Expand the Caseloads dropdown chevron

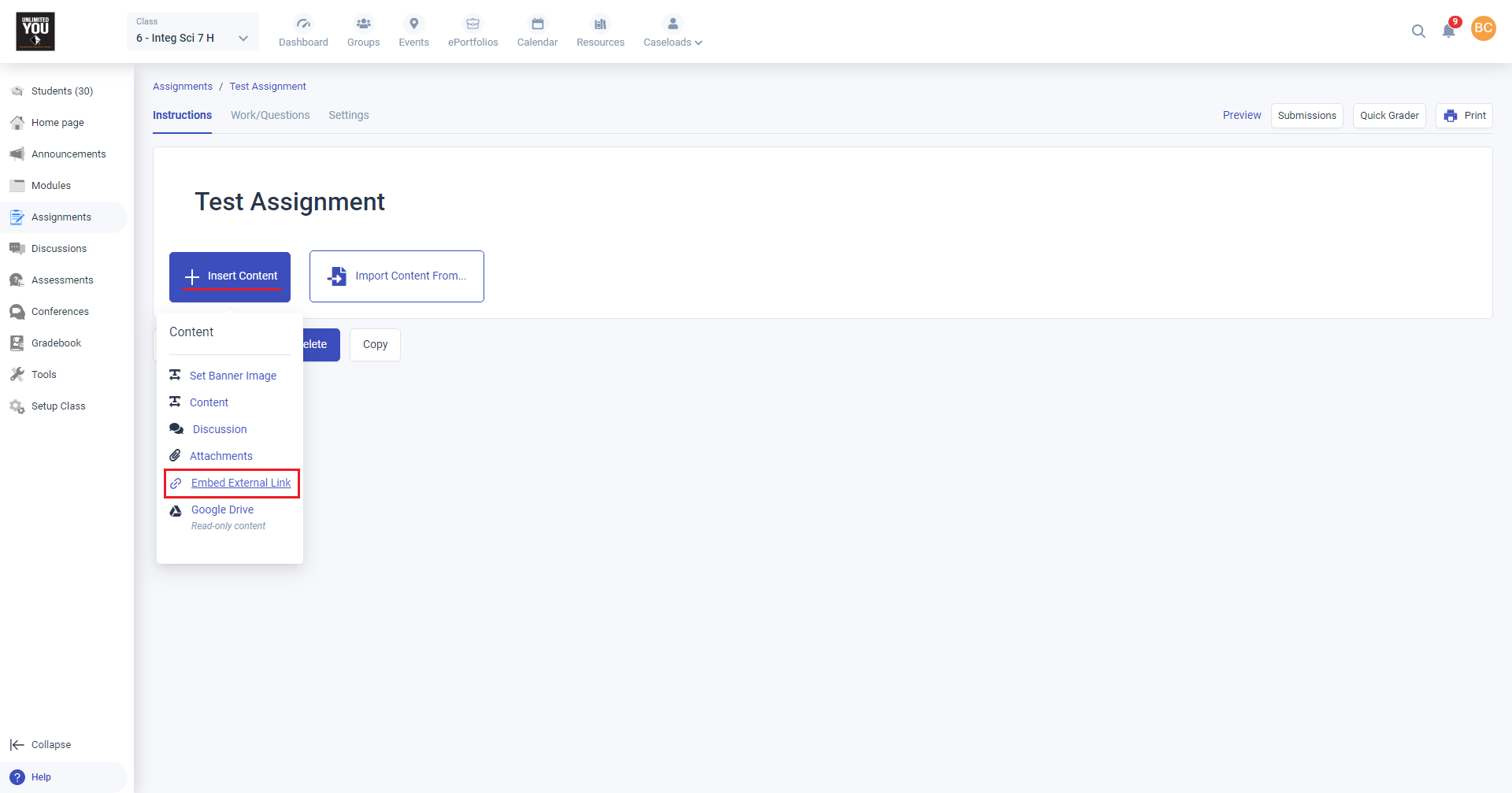point(699,43)
